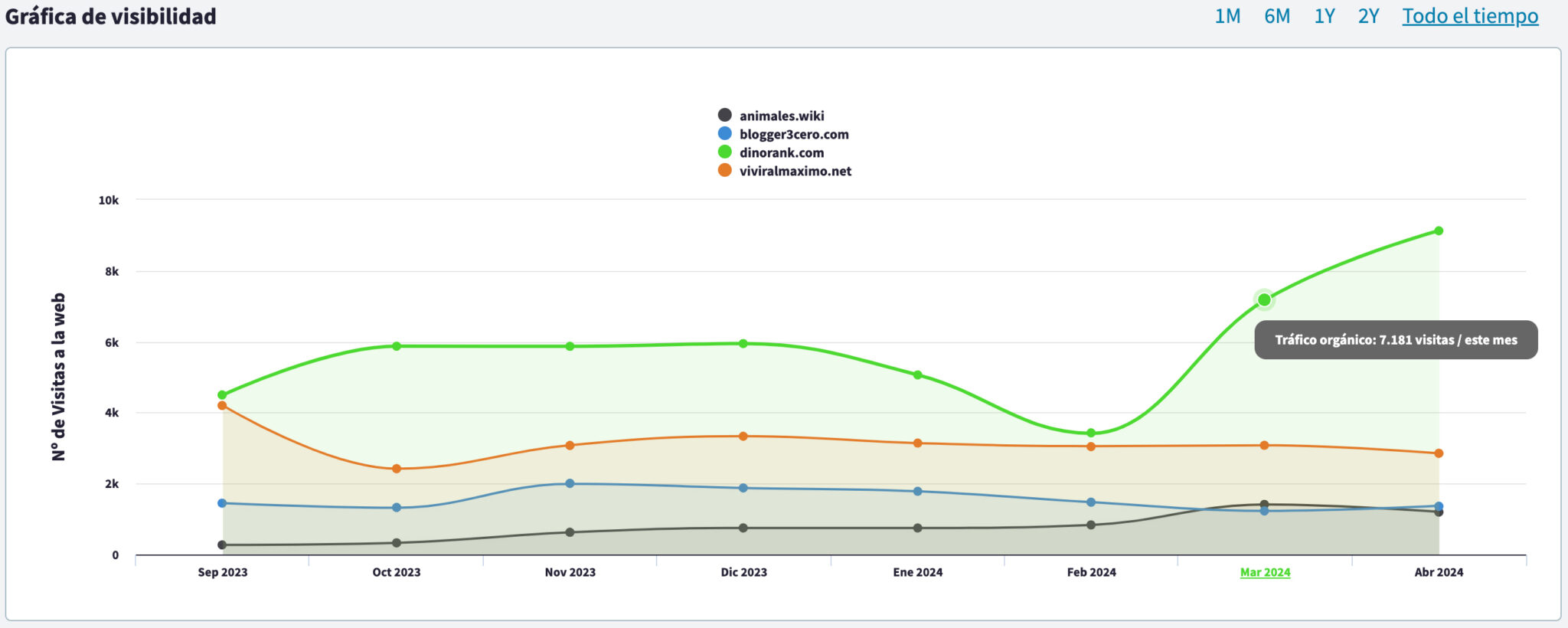Click the dark gray Feb 2024 data point
The width and height of the screenshot is (1568, 628).
point(1091,525)
